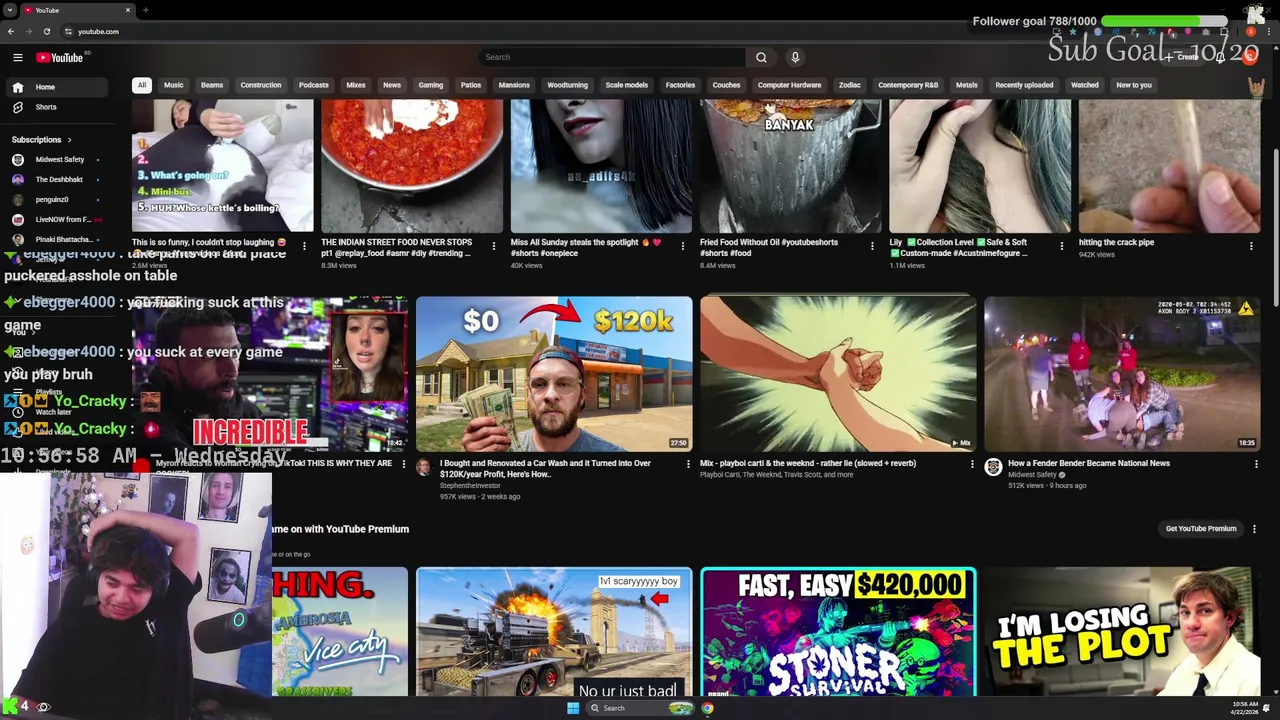Open the fender bender bodycam thumbnail
The width and height of the screenshot is (1280, 720).
pyautogui.click(x=1122, y=374)
